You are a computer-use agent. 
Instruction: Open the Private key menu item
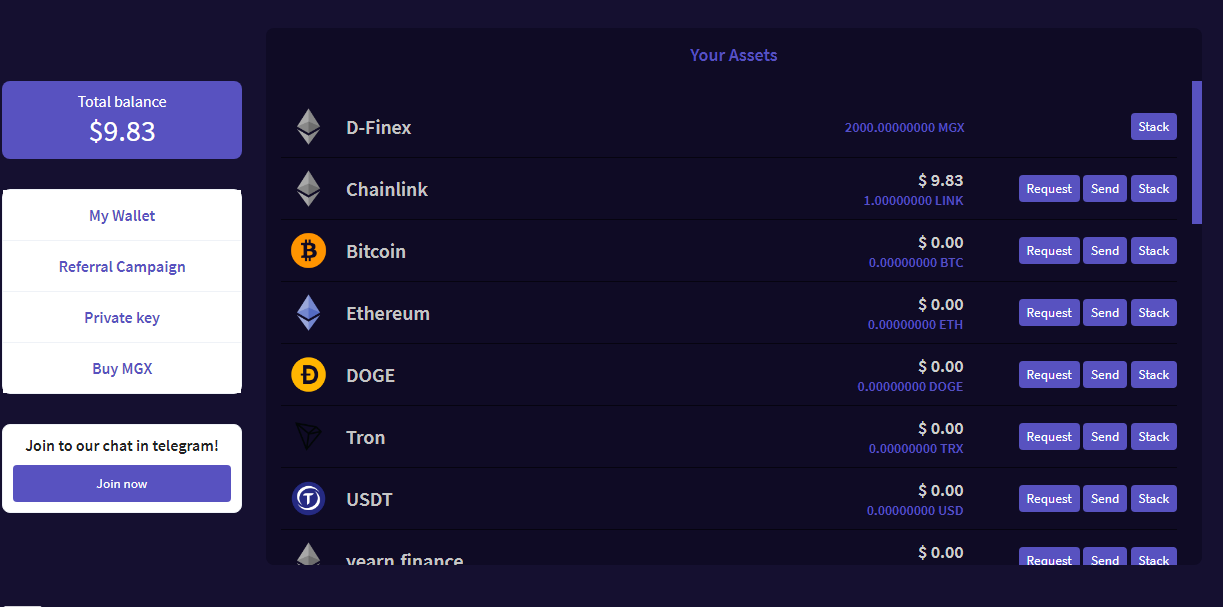click(x=122, y=318)
